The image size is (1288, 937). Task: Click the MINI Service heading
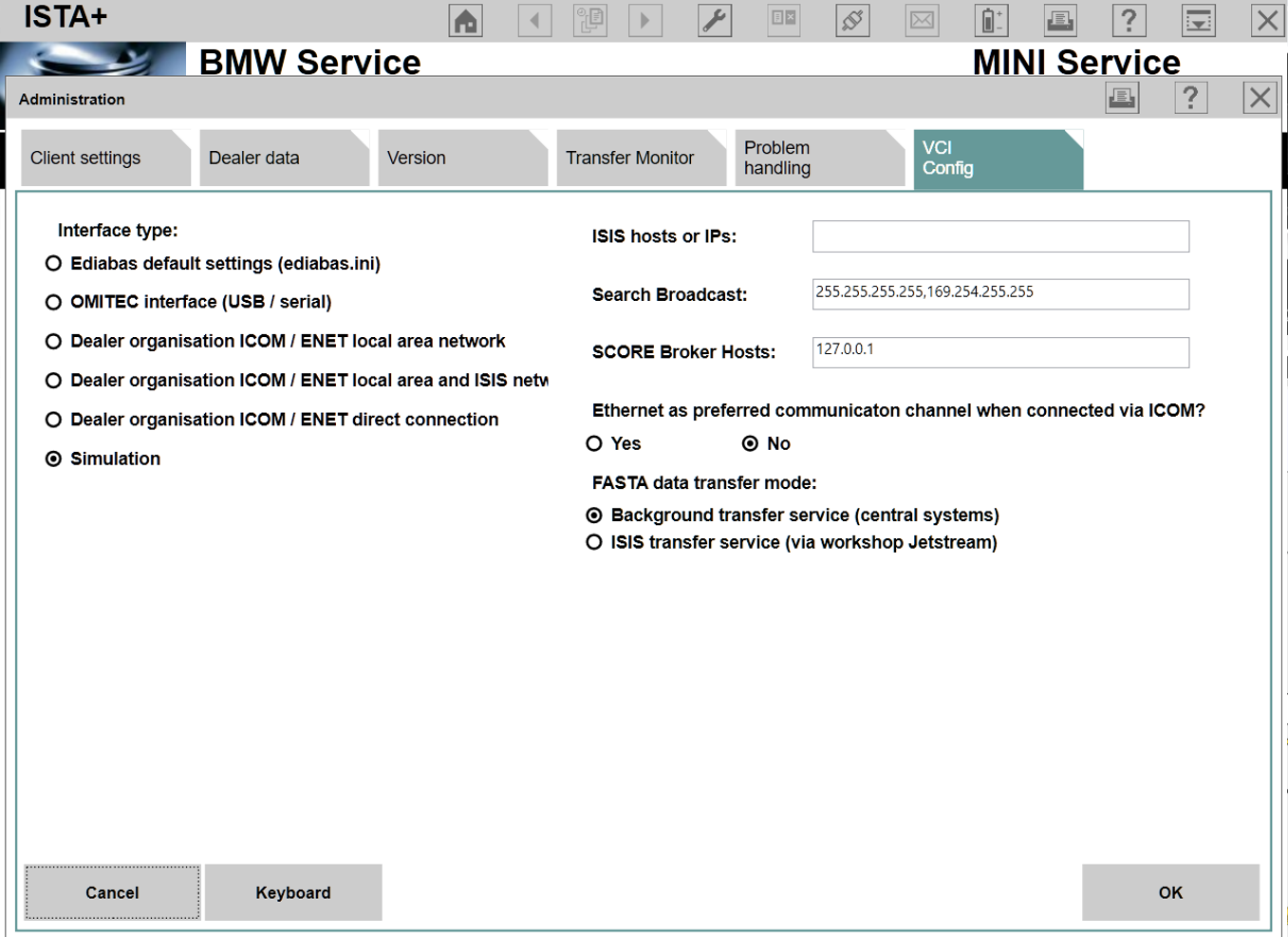tap(1076, 62)
